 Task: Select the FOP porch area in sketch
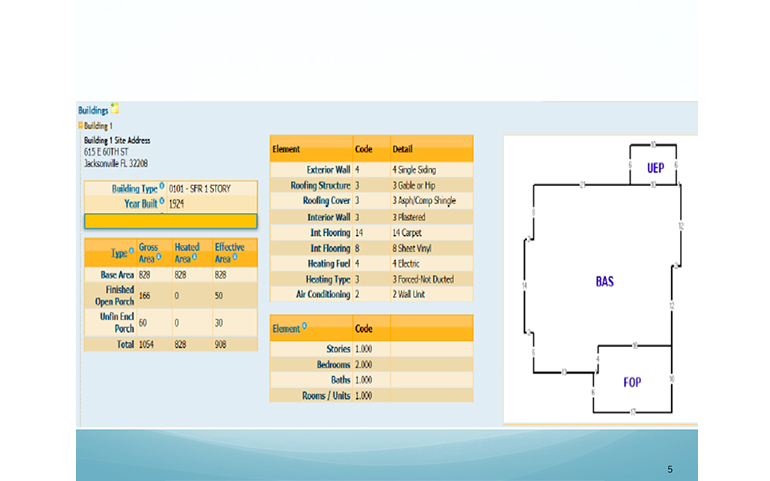[632, 382]
